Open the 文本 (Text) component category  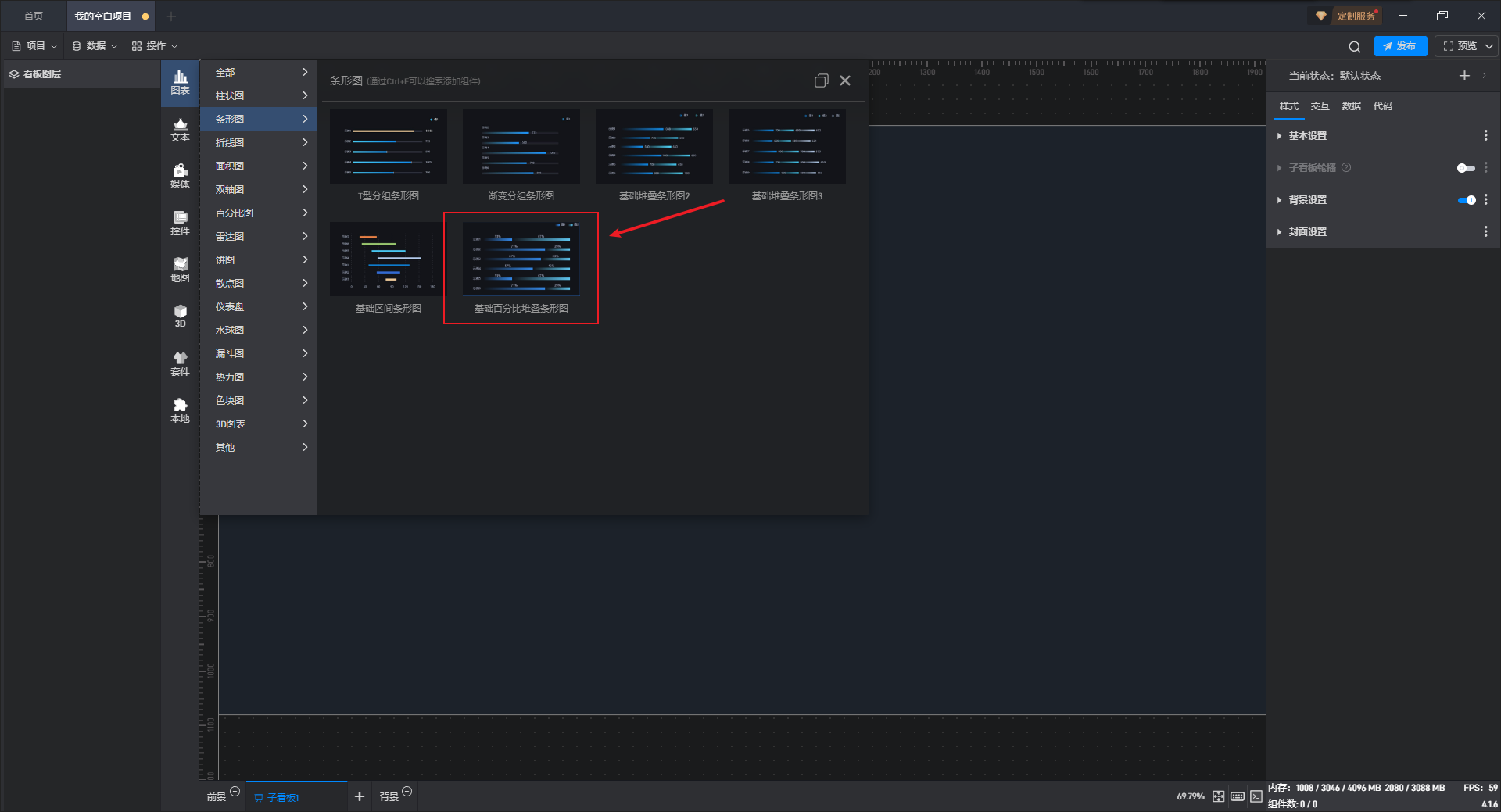point(180,130)
